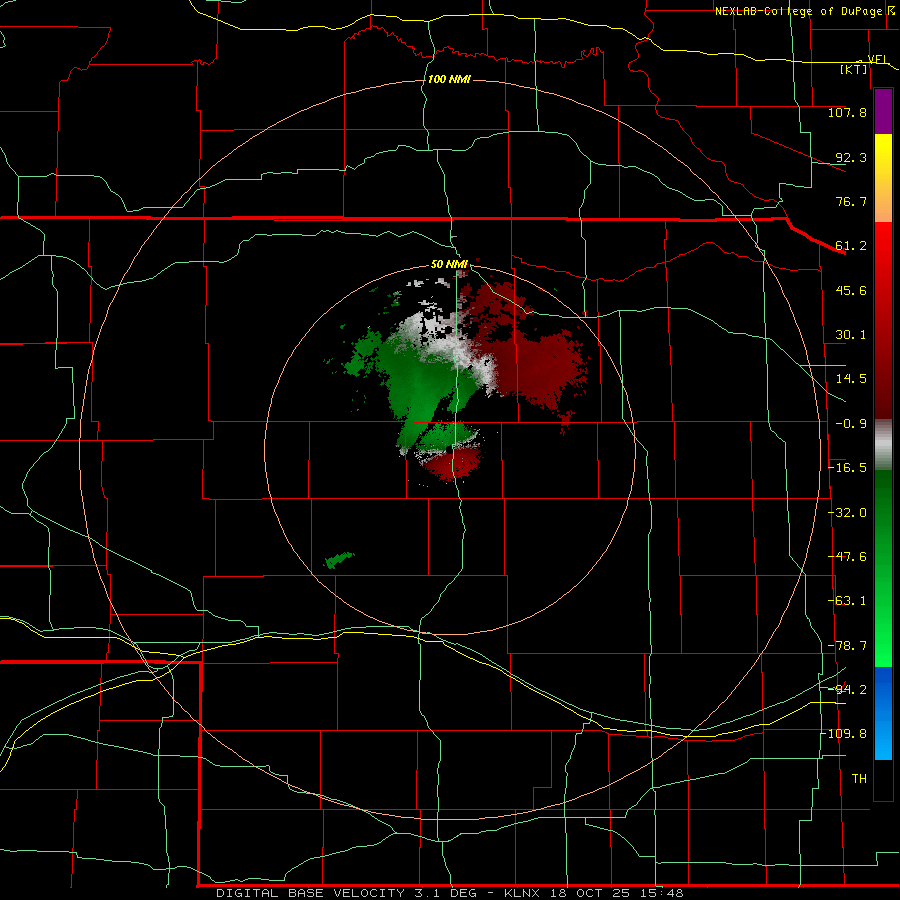Select the 76.7 velocity scale value

pos(851,201)
